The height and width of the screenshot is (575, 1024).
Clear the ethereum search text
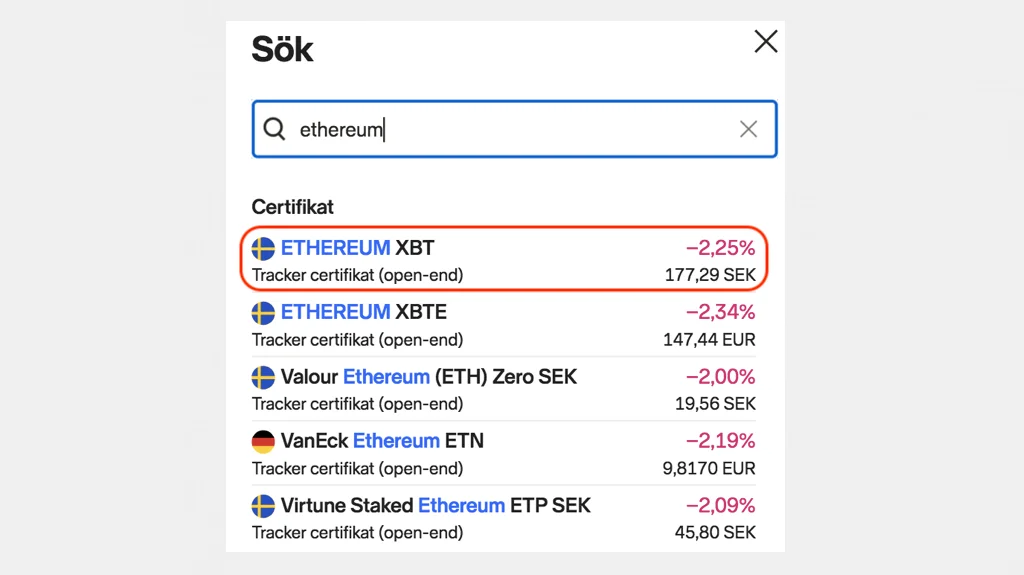pos(748,129)
